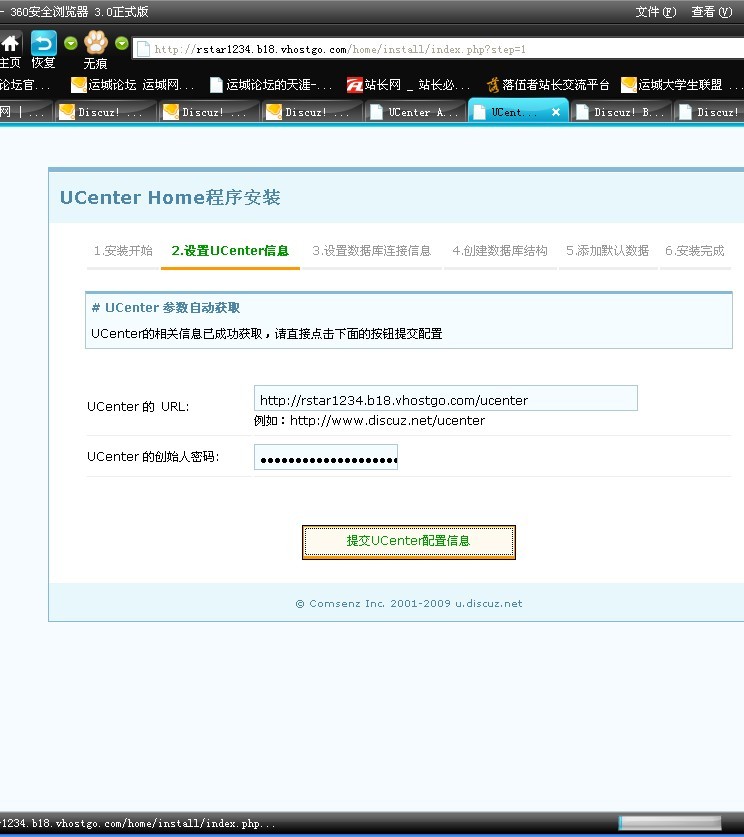Click step 1.安装开始
Viewport: 744px width, 837px height.
point(123,251)
